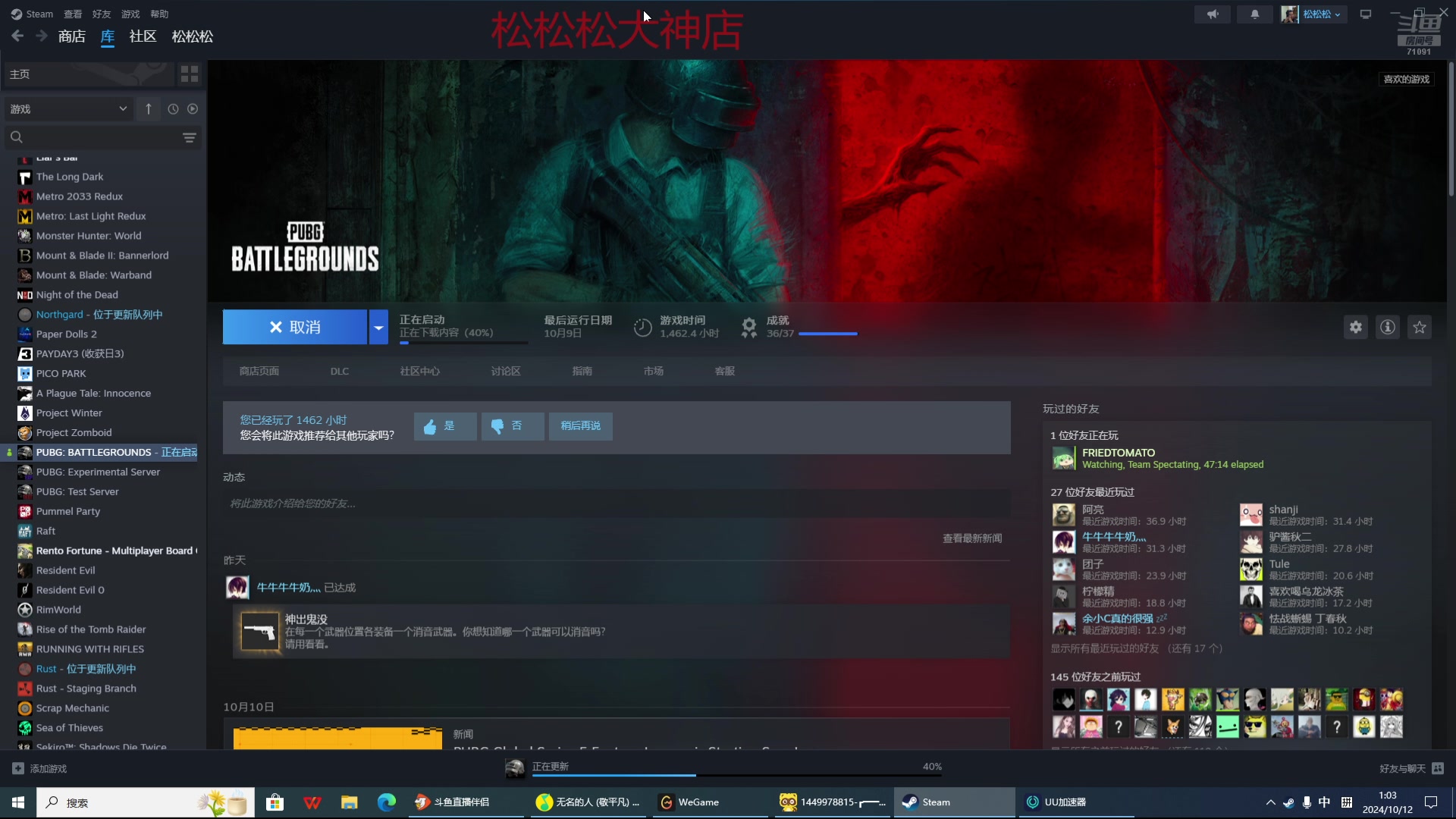
Task: Open friend Tule's avatar
Action: 1251,569
